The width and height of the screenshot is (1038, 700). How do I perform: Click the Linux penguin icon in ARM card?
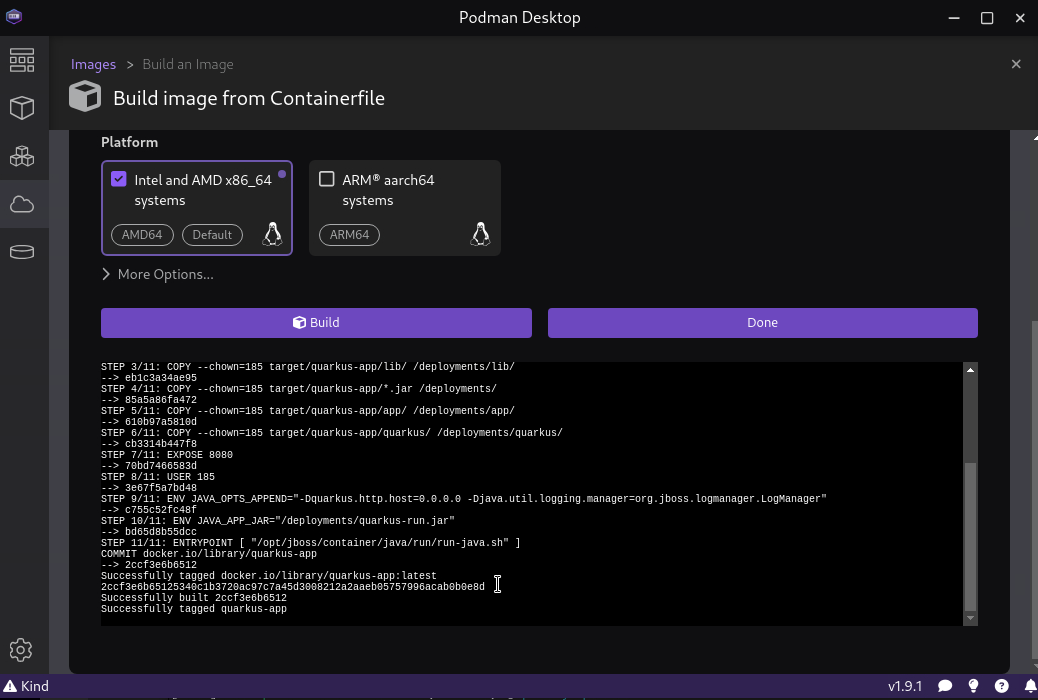(480, 234)
